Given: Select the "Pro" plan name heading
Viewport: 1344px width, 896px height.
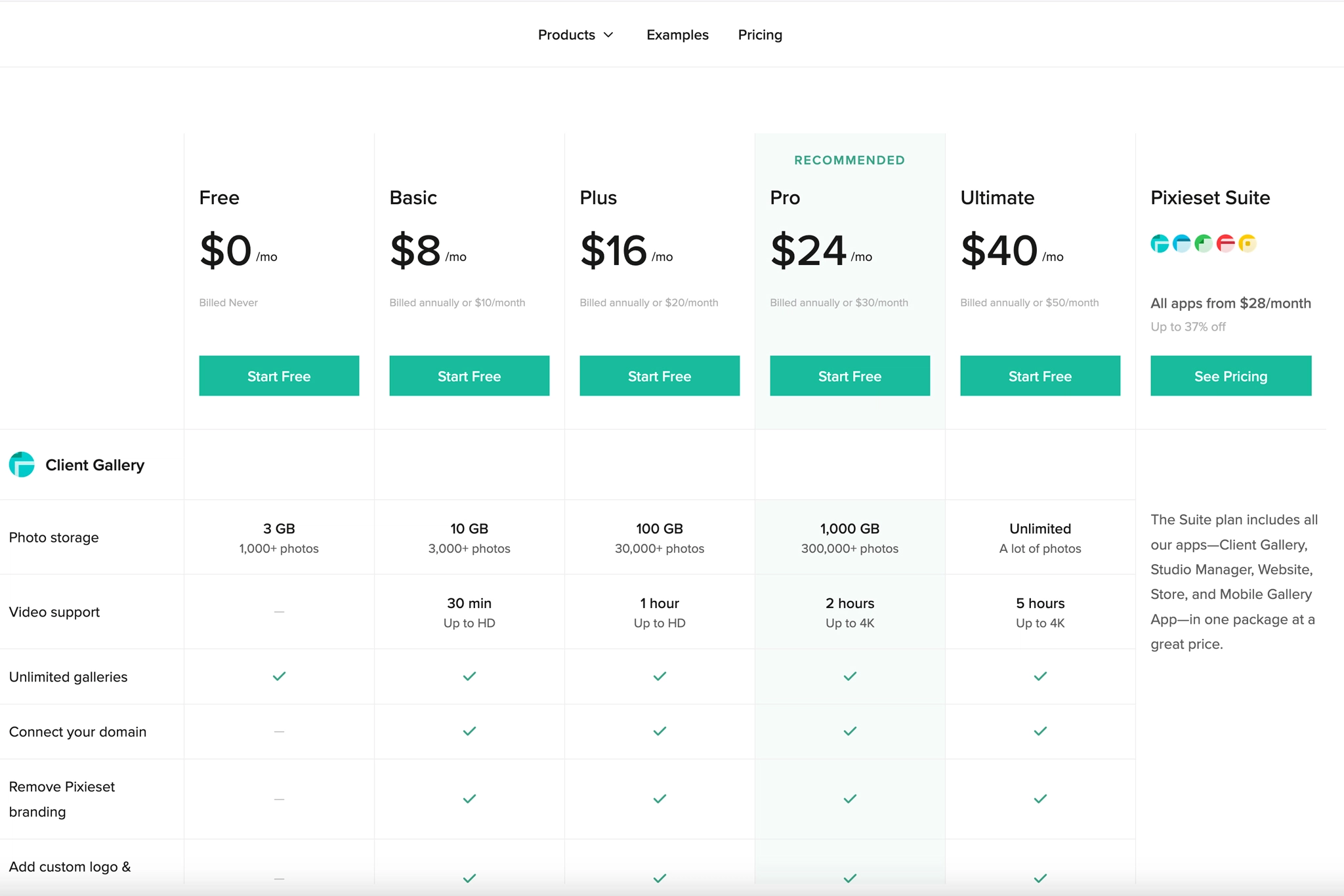Looking at the screenshot, I should [x=785, y=197].
